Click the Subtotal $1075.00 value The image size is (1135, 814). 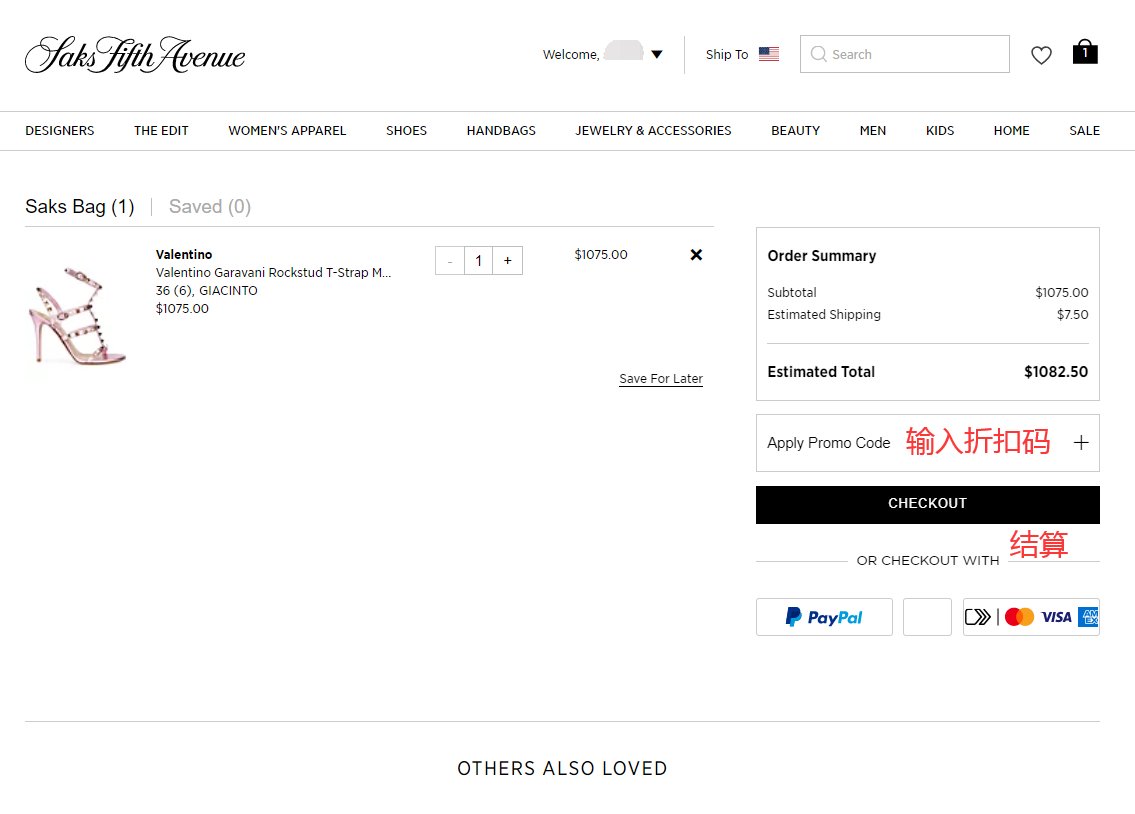[1061, 292]
